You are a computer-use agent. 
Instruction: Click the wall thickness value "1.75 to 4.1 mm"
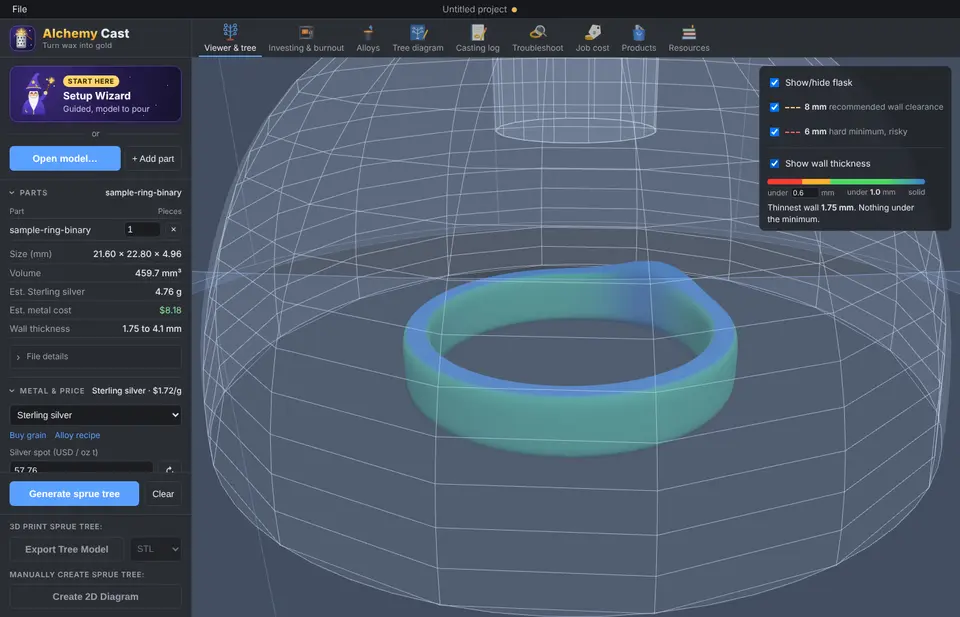coord(152,329)
